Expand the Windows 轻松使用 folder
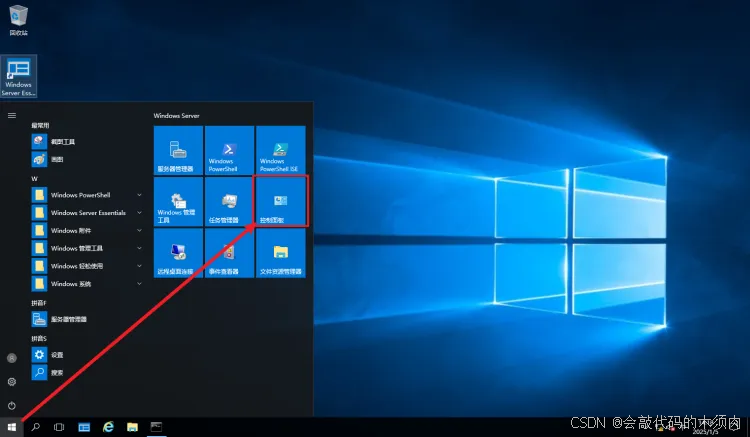 coord(86,266)
